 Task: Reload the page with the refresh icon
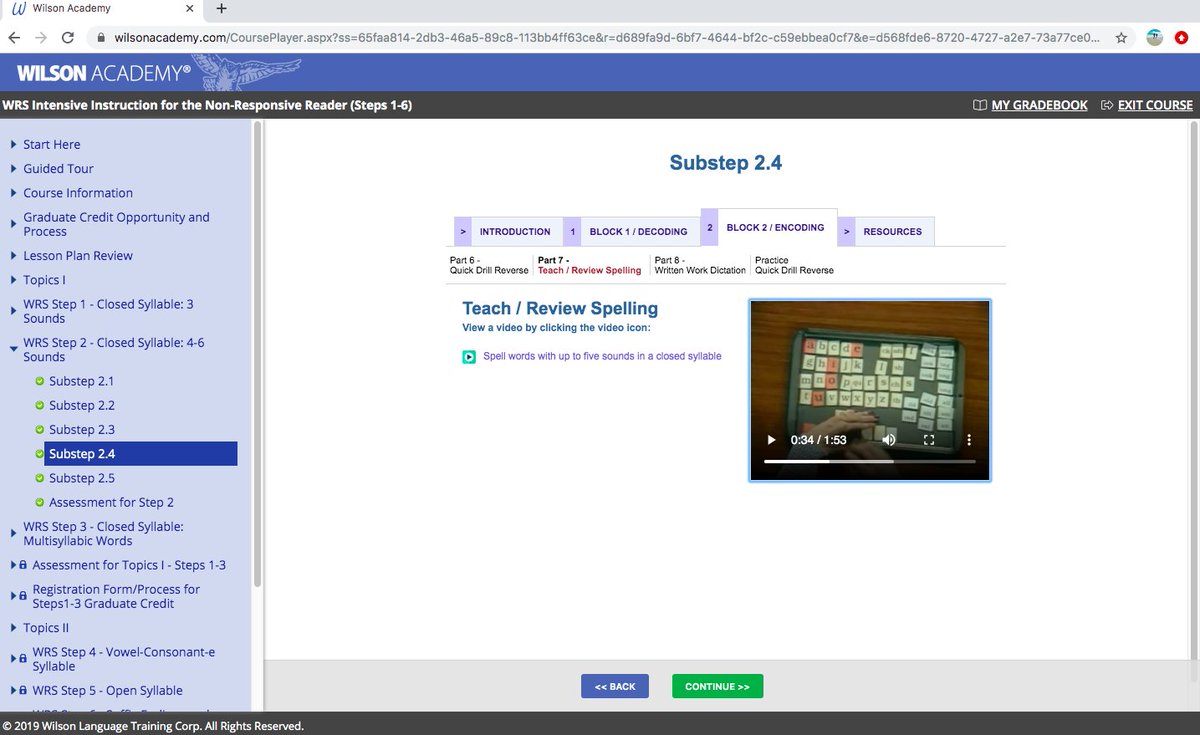click(68, 37)
